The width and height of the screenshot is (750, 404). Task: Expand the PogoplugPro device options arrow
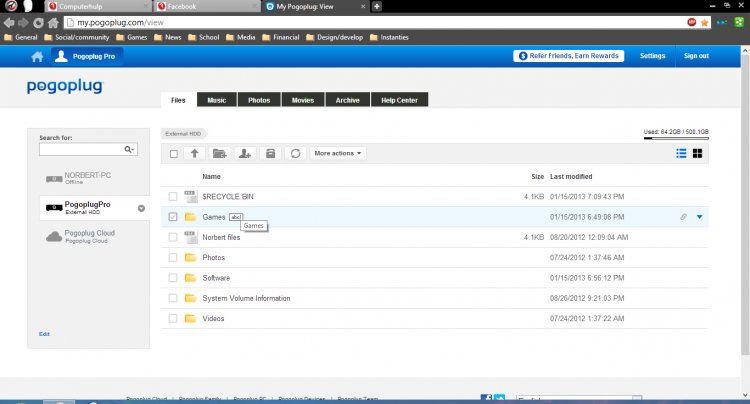tap(141, 208)
